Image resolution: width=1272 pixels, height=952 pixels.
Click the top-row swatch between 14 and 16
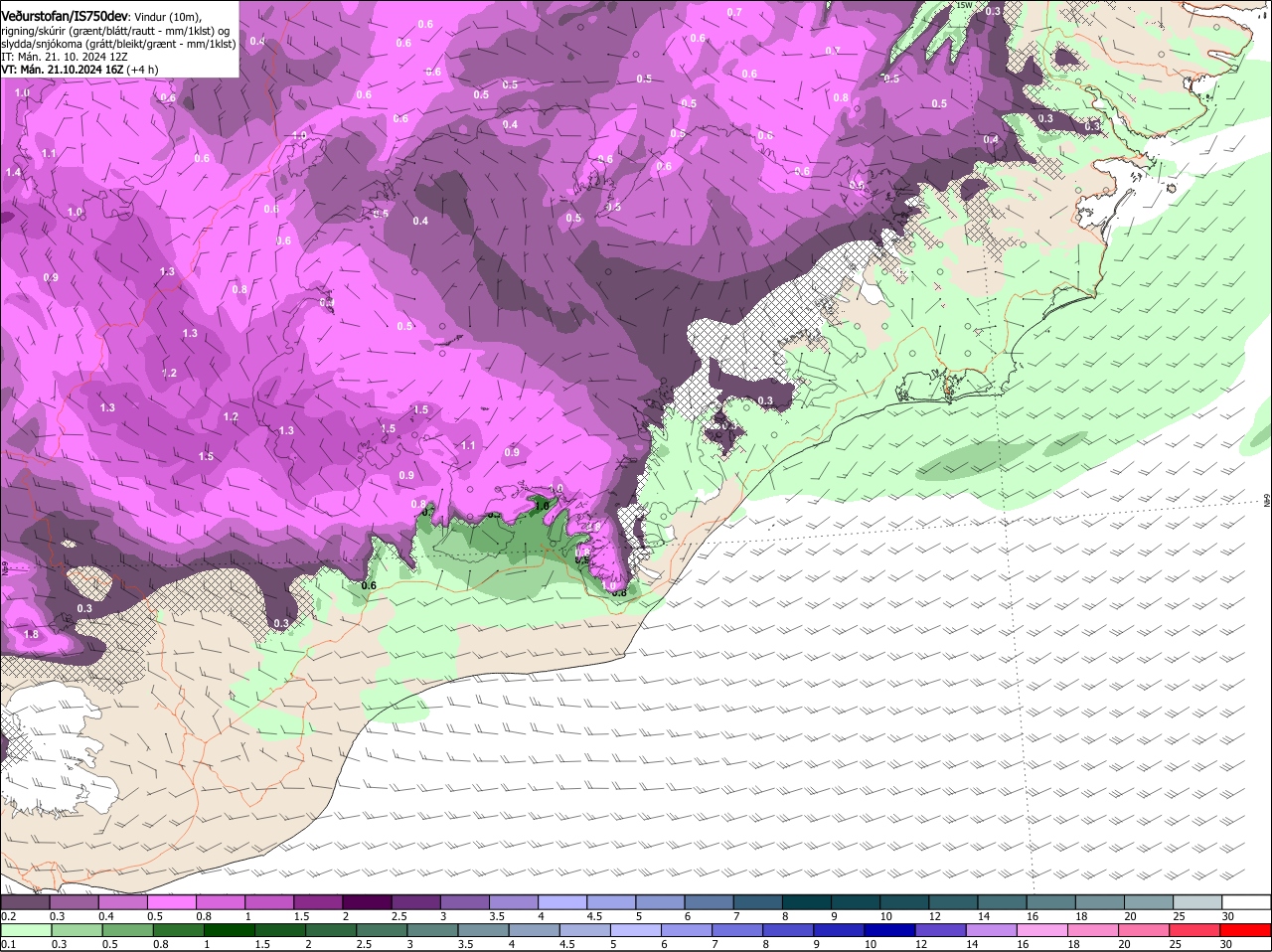[1003, 902]
